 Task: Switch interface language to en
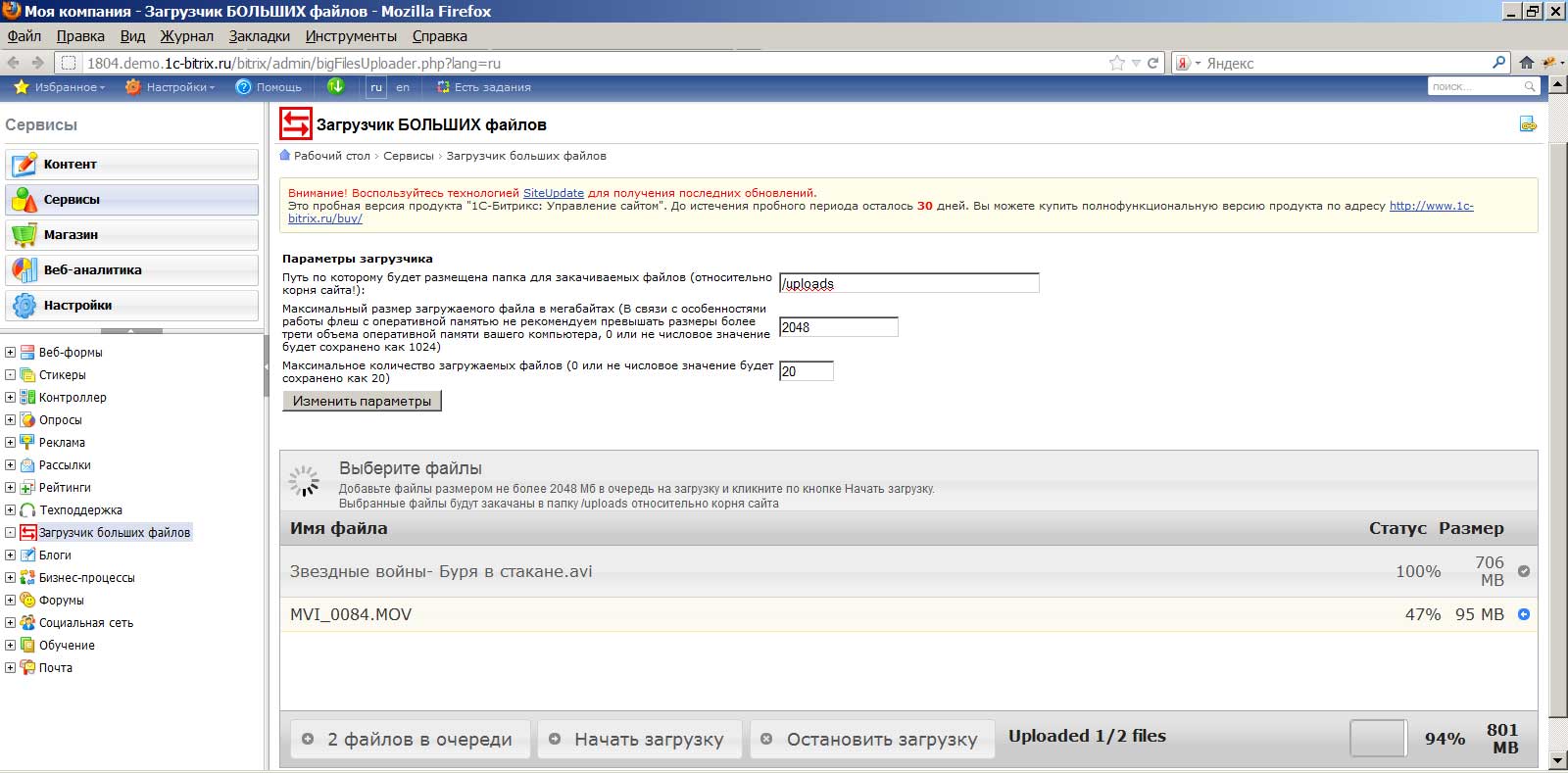pyautogui.click(x=403, y=87)
